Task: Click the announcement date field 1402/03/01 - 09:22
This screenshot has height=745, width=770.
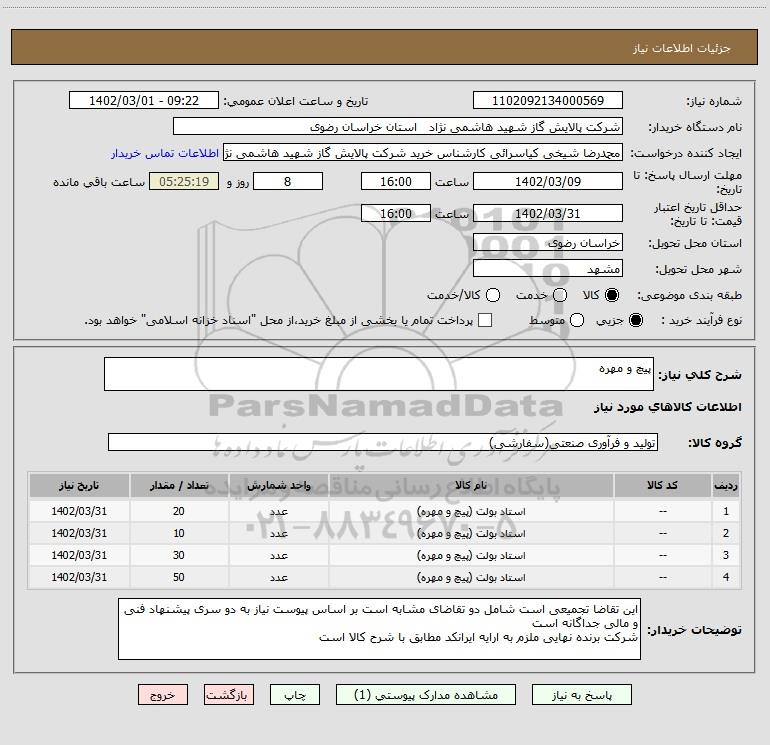Action: point(144,100)
